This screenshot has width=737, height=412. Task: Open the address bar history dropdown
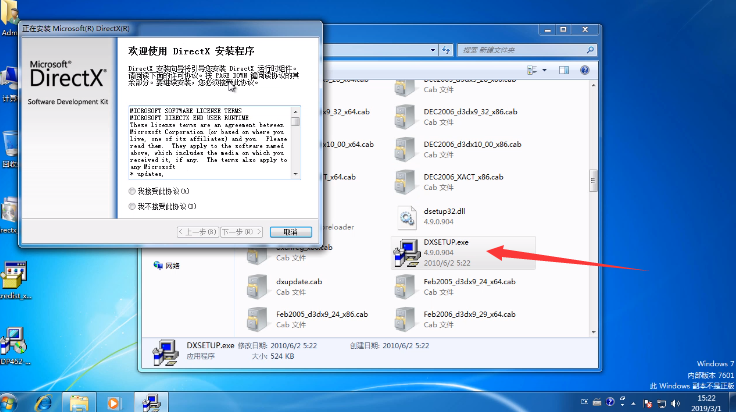click(x=432, y=50)
